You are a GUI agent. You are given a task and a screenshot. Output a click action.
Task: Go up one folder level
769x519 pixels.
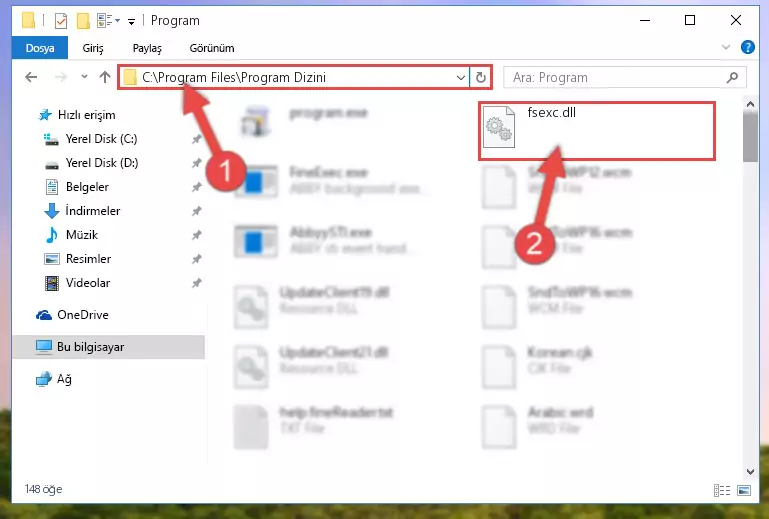104,77
